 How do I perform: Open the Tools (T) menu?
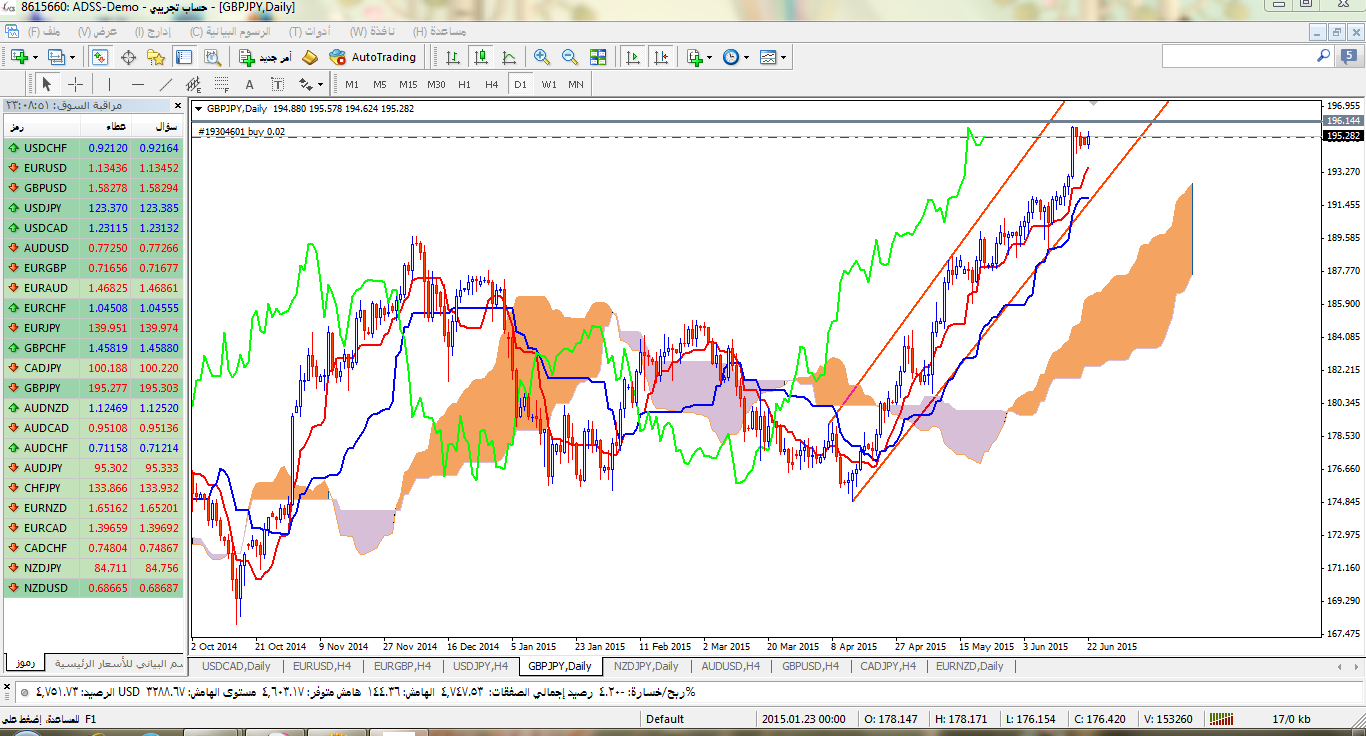pos(309,31)
